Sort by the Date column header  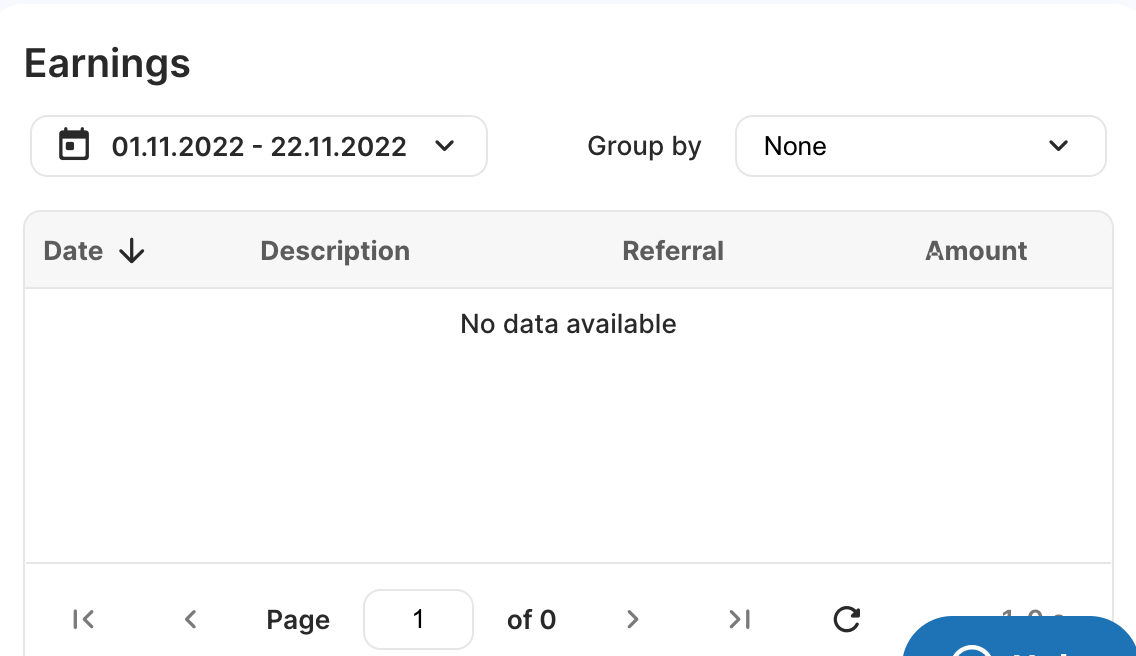click(x=73, y=251)
